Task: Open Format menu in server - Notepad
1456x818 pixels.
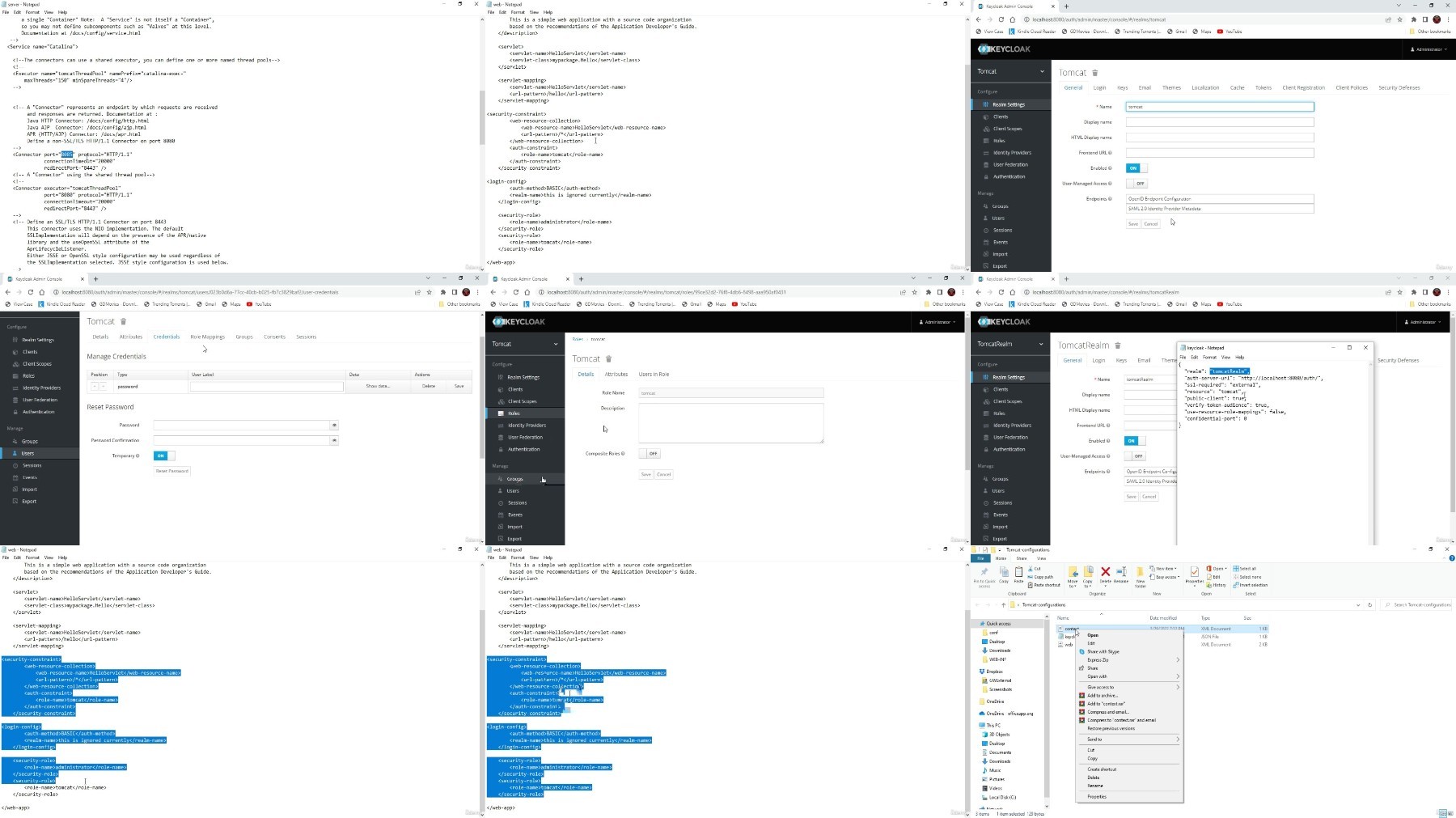Action: pos(32,13)
